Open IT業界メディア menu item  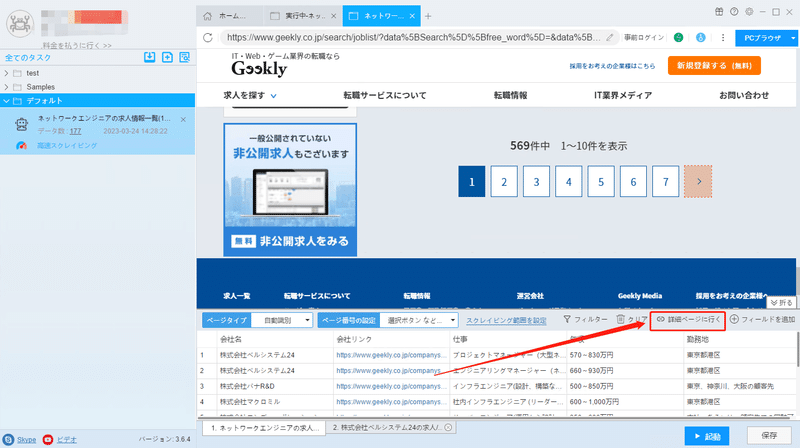623,95
